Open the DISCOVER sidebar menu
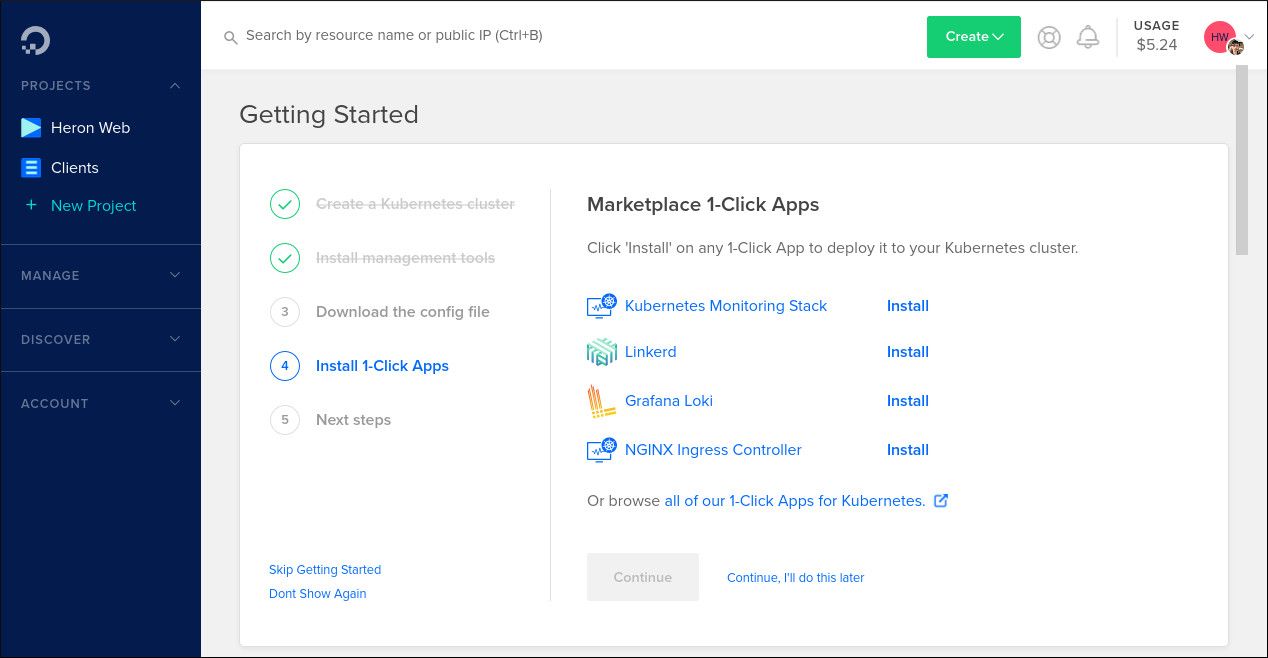1268x658 pixels. point(100,339)
